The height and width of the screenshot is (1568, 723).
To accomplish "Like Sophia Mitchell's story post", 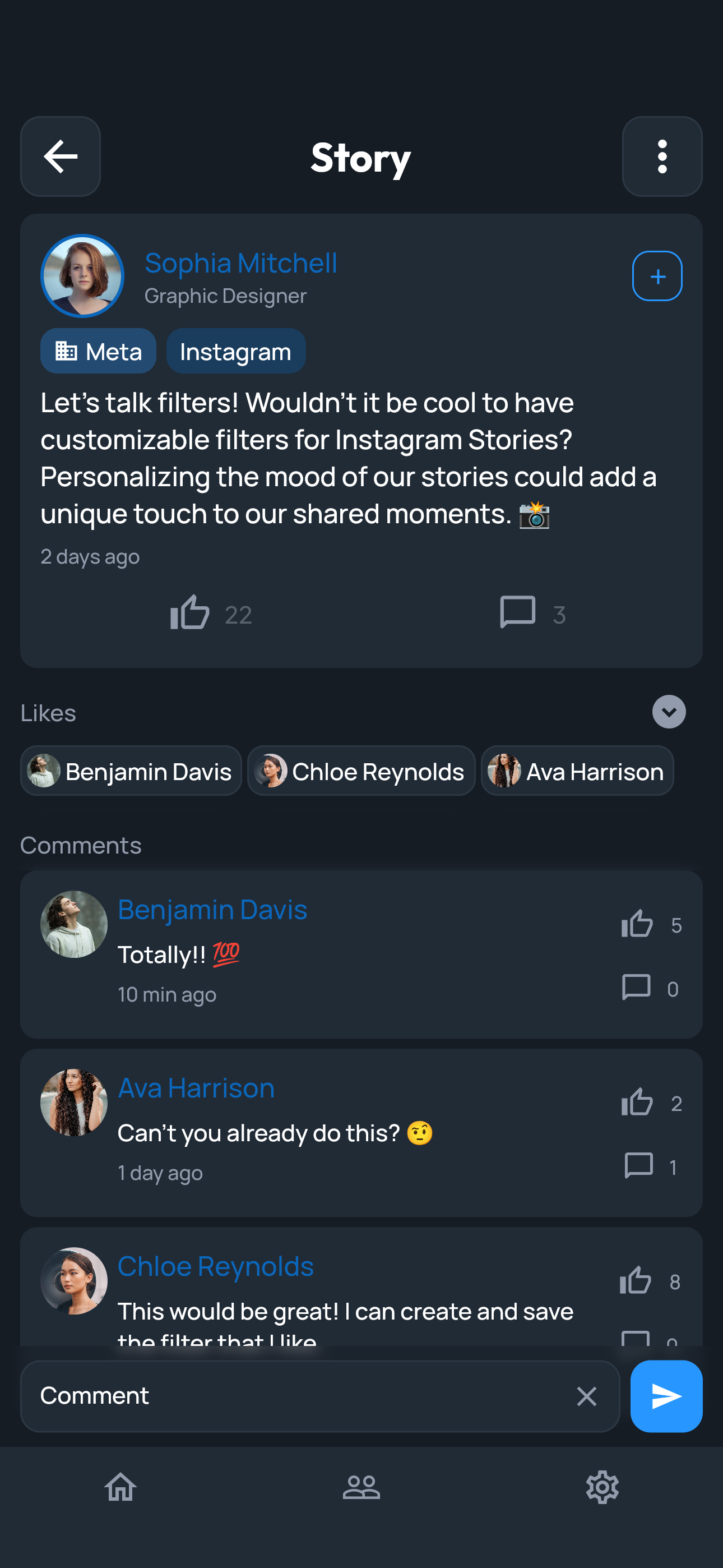I will coord(190,612).
